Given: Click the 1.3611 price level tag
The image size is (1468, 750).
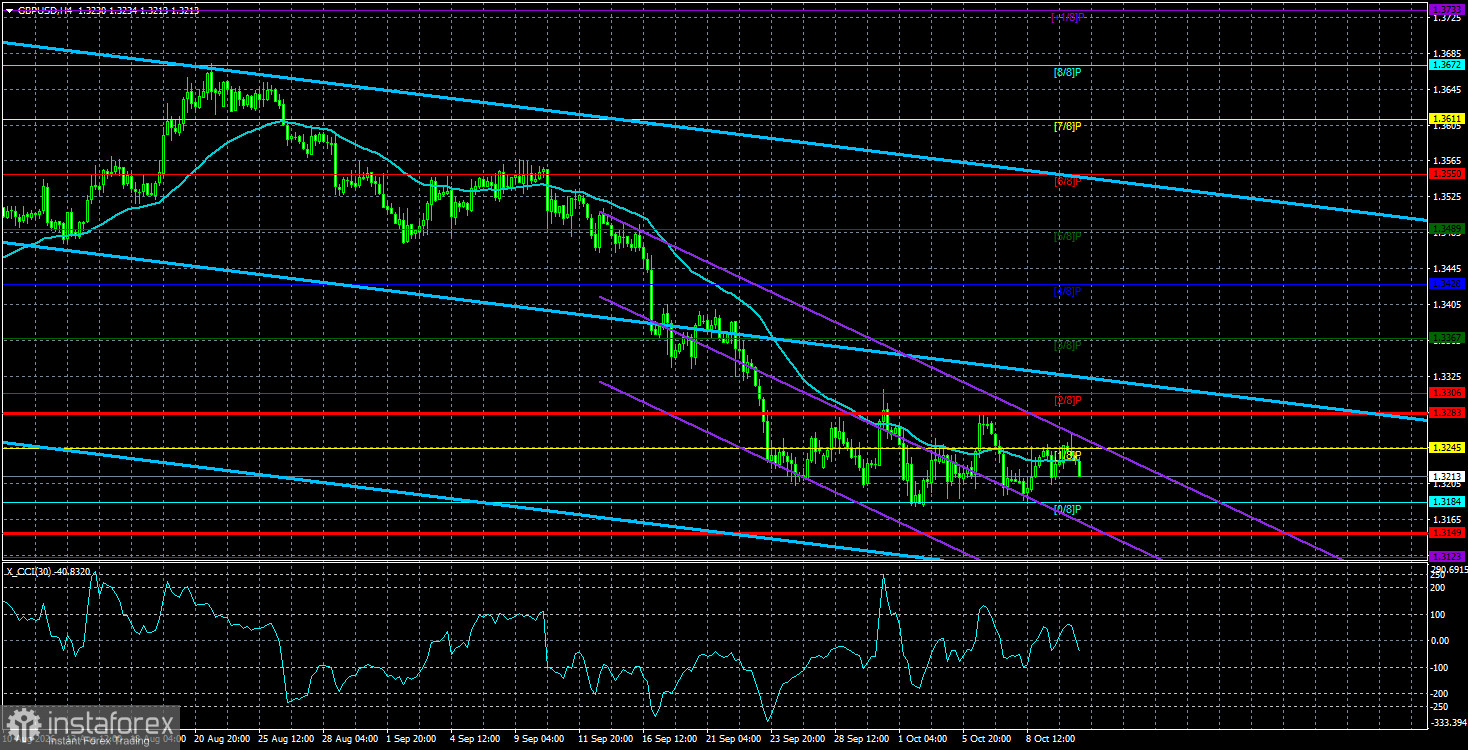Looking at the screenshot, I should click(1447, 119).
